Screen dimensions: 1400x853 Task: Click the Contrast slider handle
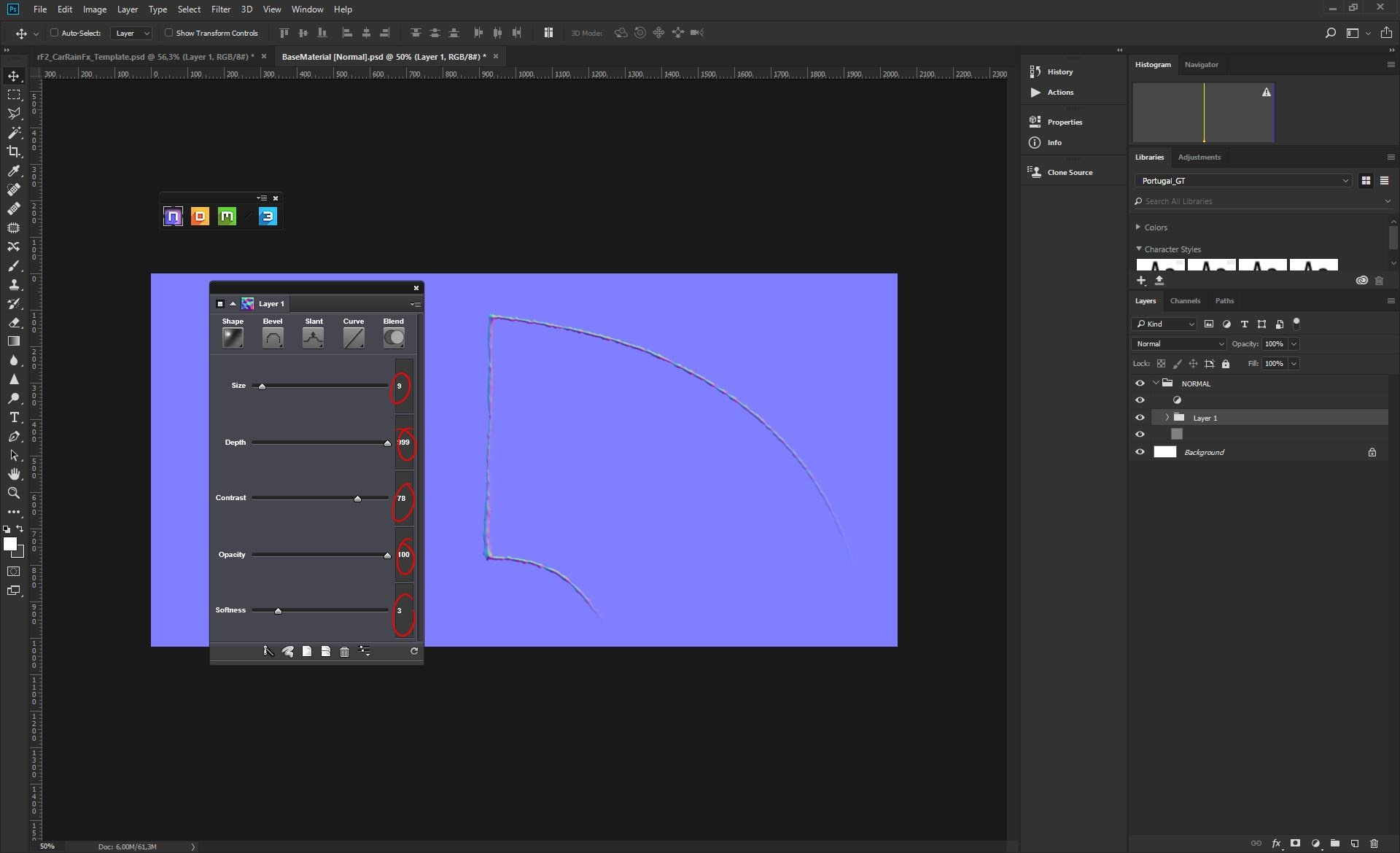coord(357,499)
